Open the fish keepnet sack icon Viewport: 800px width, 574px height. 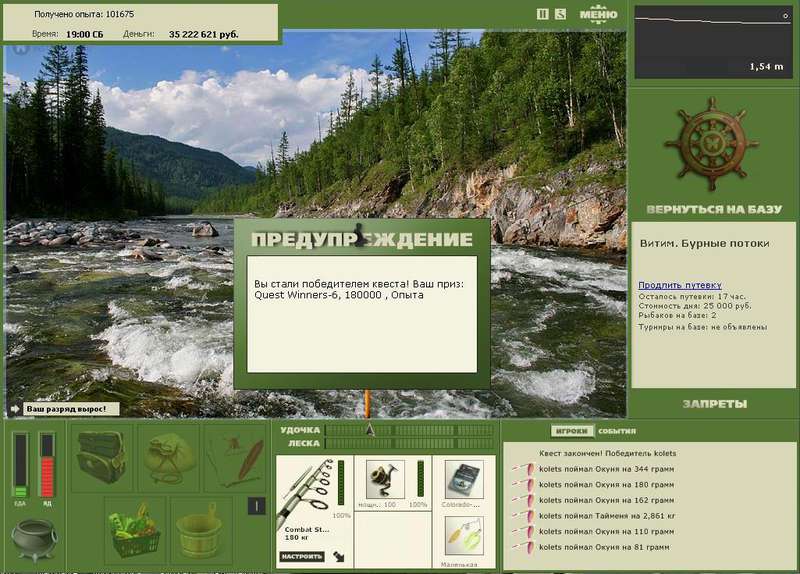pos(168,457)
